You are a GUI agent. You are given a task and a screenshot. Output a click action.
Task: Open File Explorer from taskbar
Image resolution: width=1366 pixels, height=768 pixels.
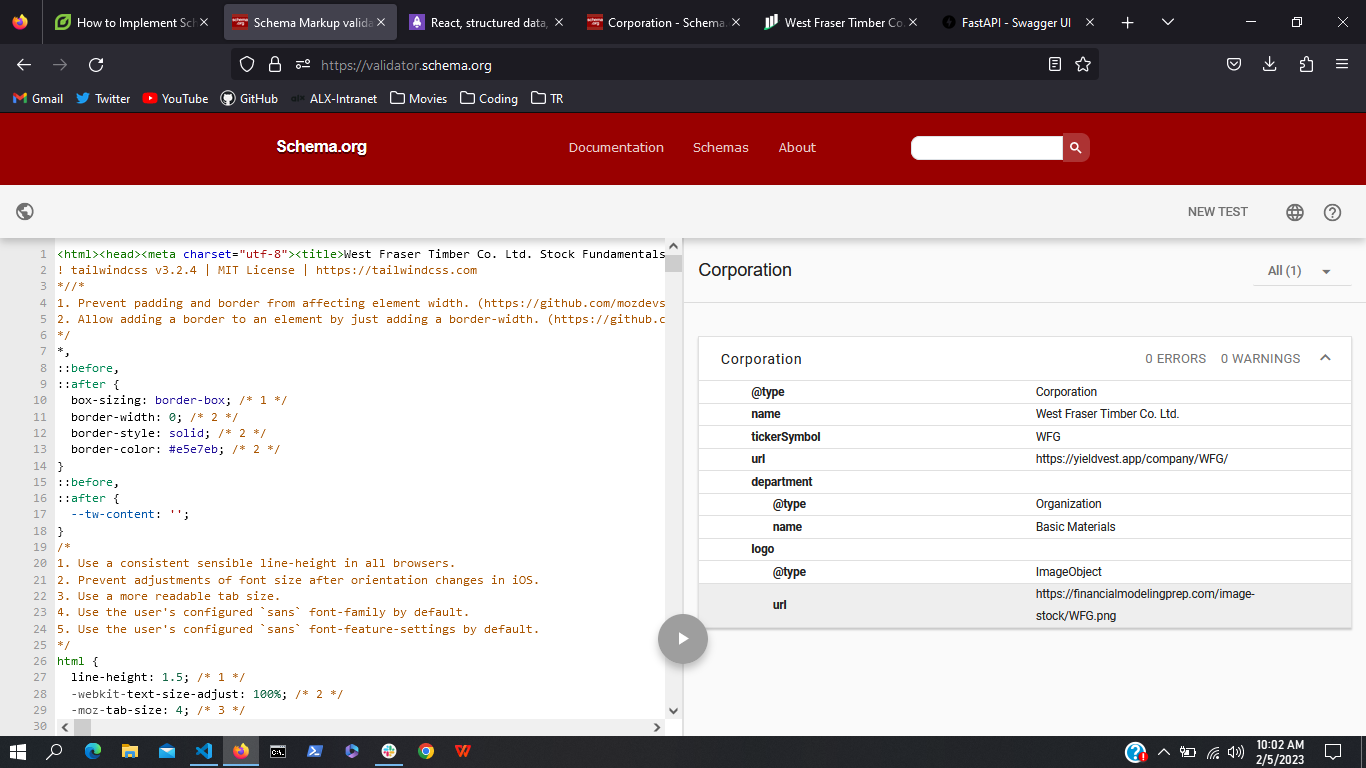(130, 751)
